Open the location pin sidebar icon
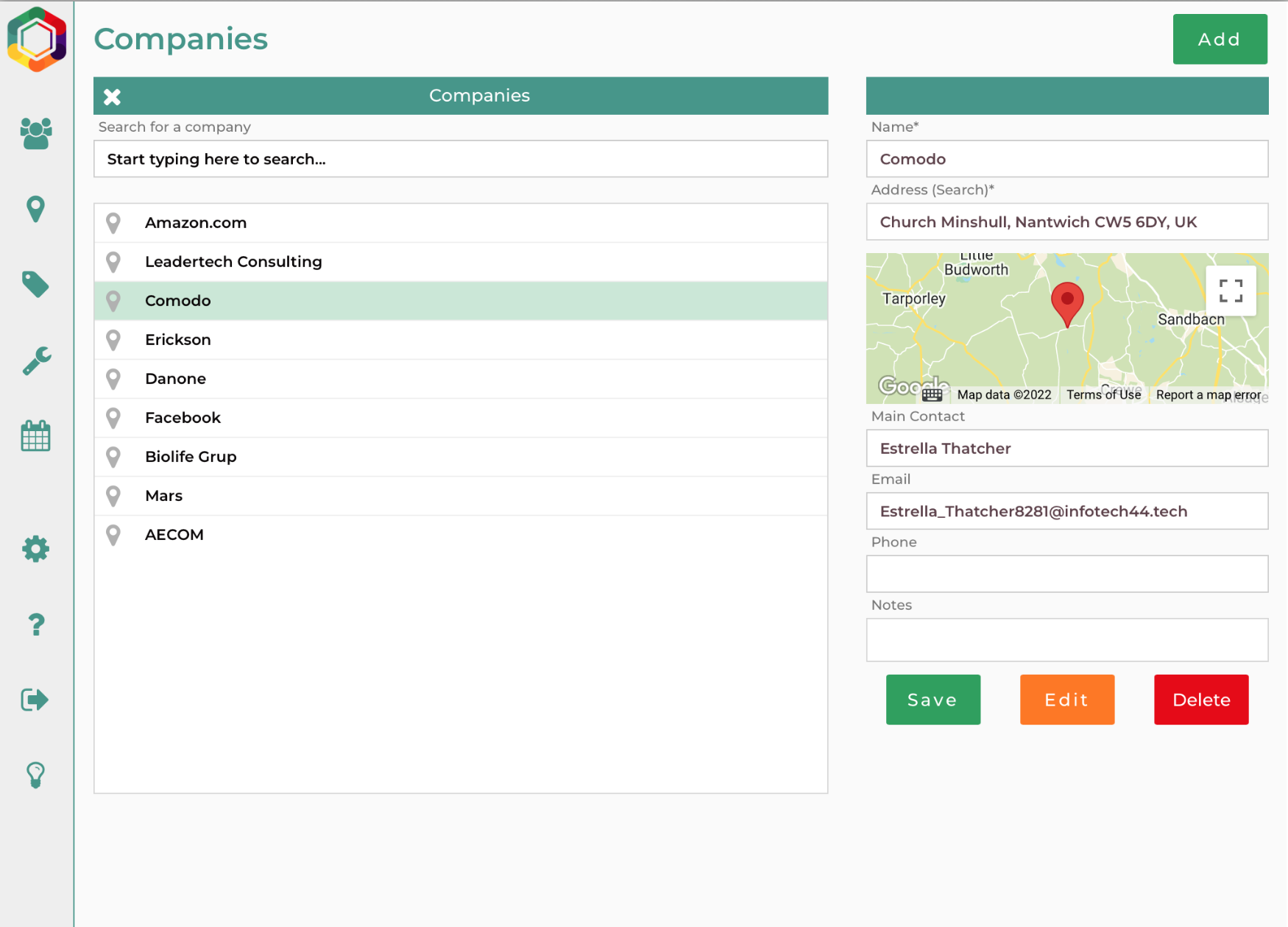 pyautogui.click(x=35, y=210)
